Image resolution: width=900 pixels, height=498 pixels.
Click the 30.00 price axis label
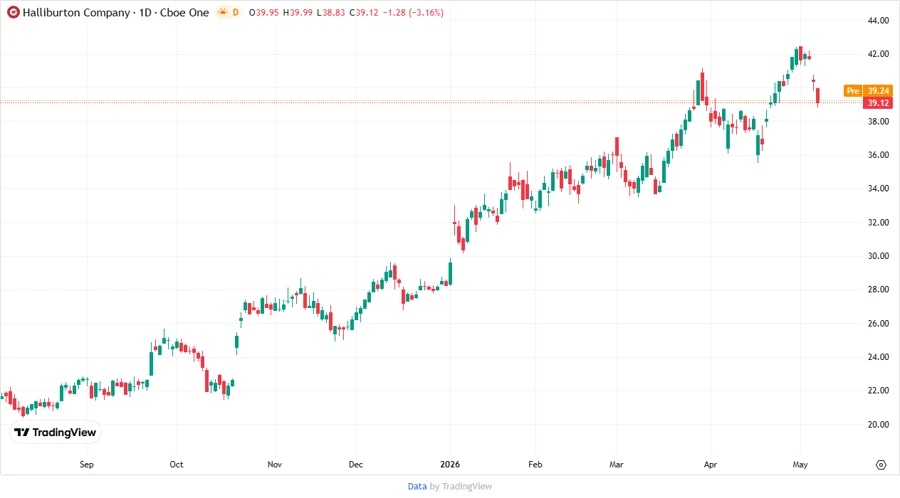point(878,256)
